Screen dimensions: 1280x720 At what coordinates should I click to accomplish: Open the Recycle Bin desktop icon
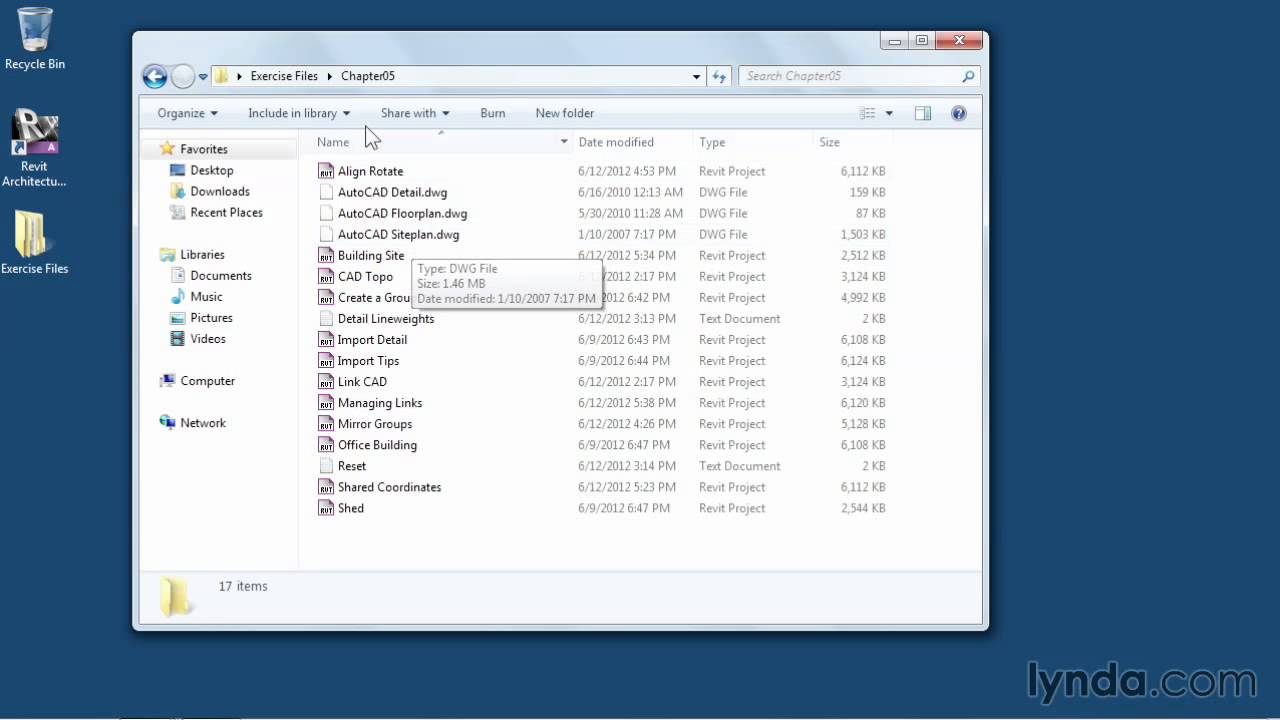click(34, 38)
